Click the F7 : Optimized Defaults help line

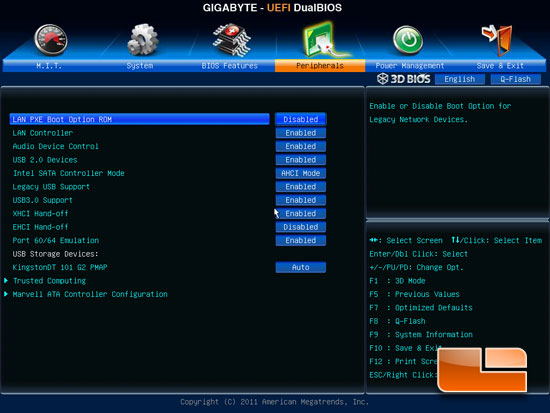pos(421,308)
